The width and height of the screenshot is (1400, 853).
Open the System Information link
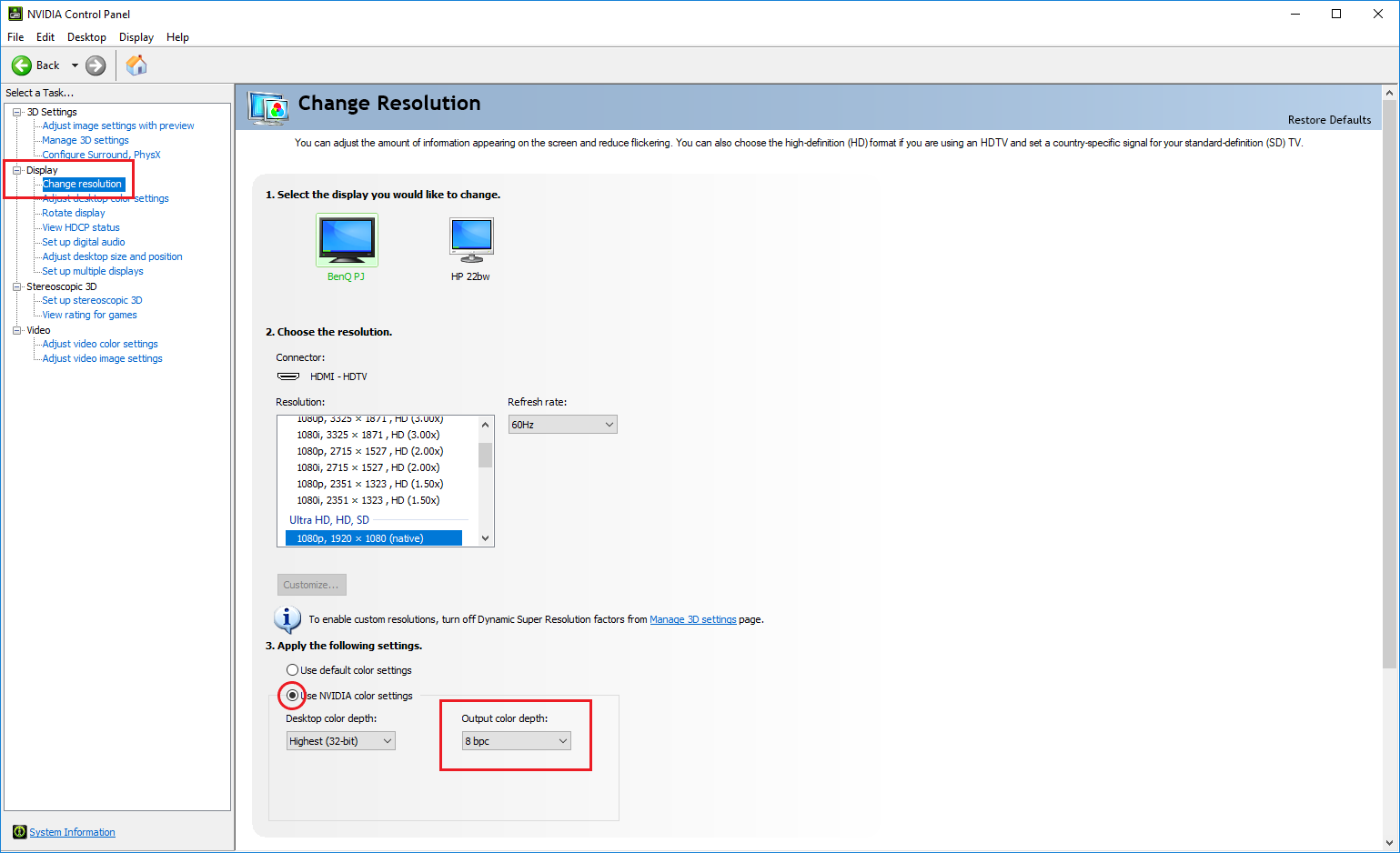(73, 832)
